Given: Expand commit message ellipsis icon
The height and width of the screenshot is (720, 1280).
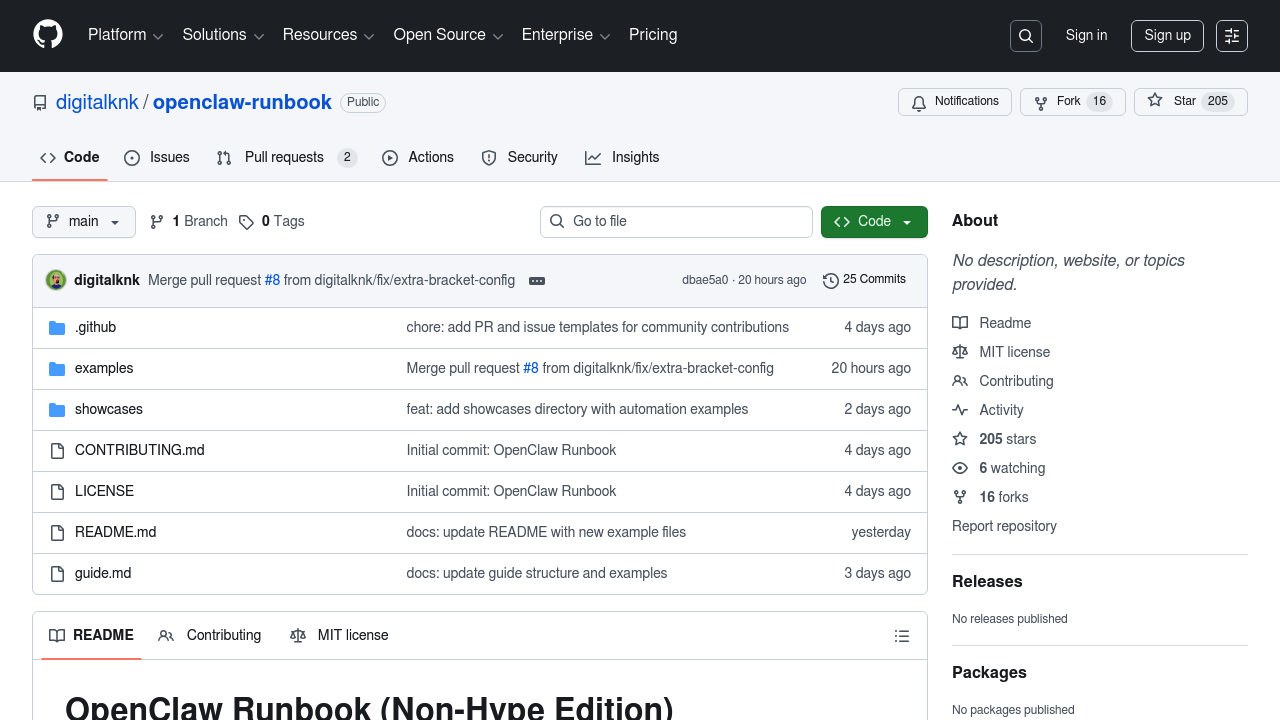Looking at the screenshot, I should point(537,281).
